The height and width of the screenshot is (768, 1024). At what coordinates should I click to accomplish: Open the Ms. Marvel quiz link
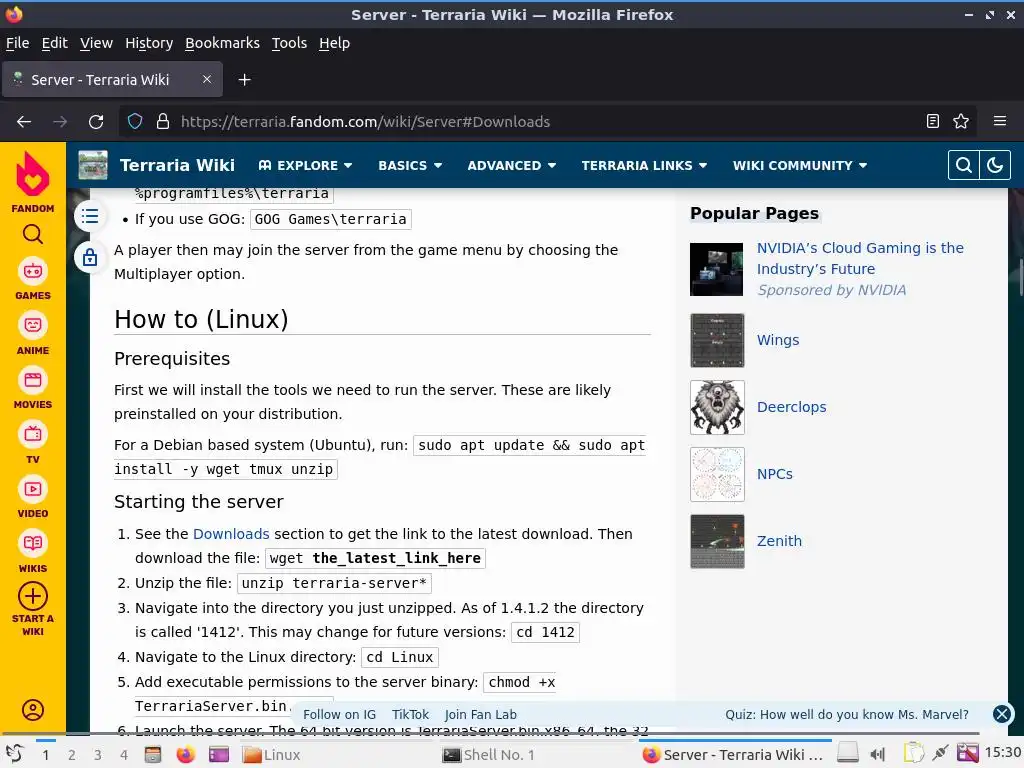tap(847, 714)
